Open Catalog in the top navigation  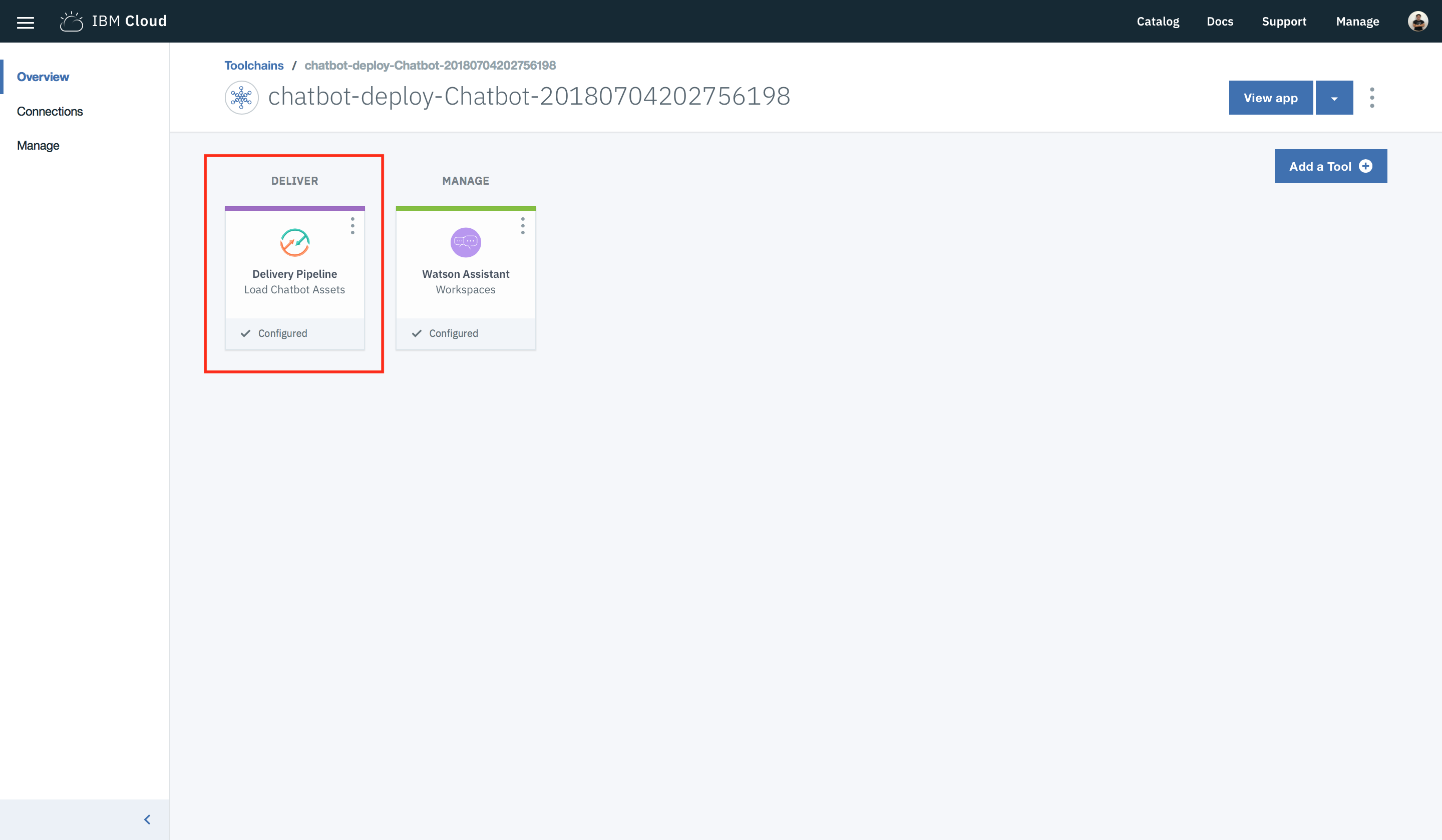point(1158,21)
